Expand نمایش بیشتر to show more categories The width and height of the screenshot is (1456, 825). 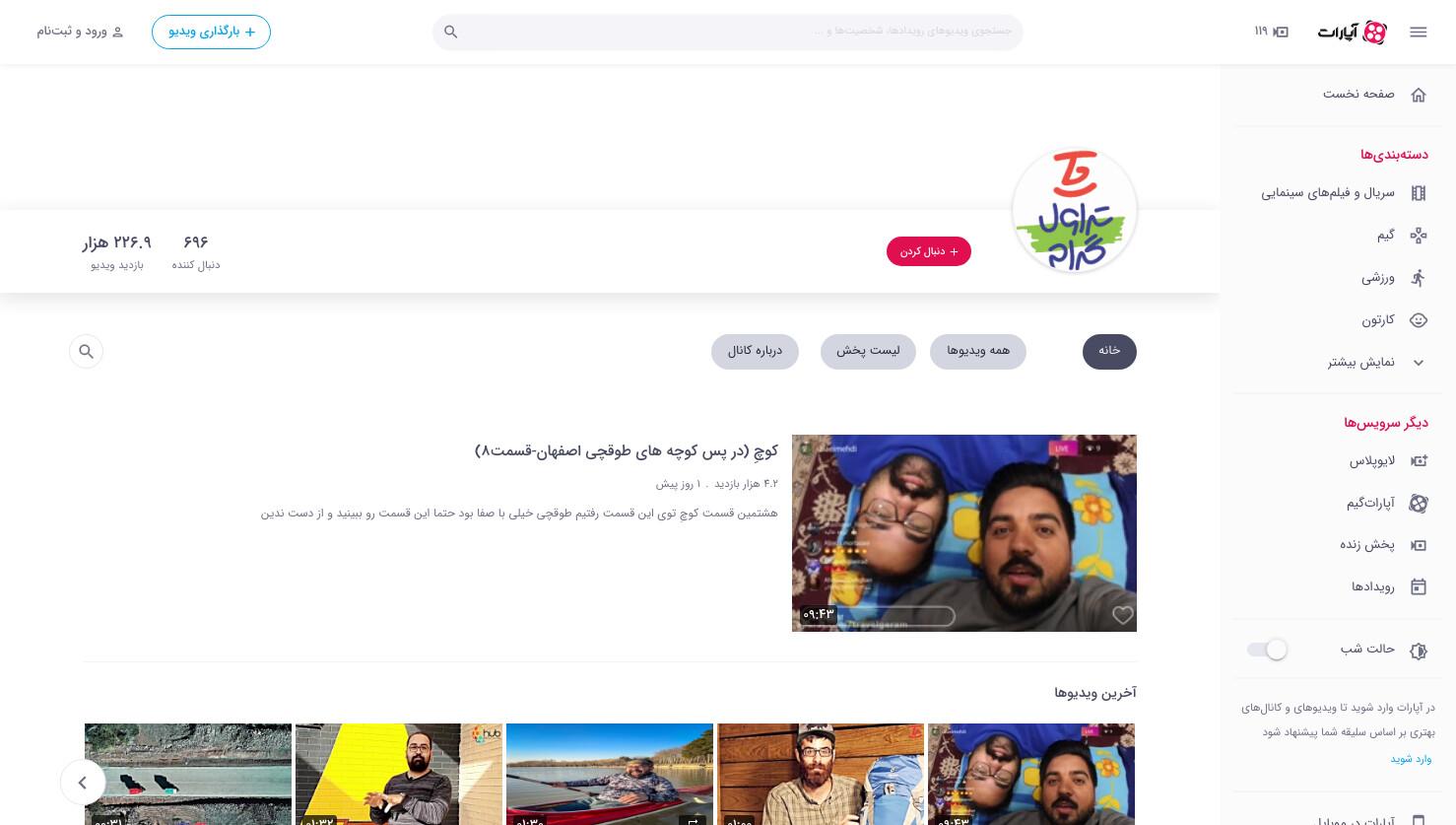click(1376, 362)
